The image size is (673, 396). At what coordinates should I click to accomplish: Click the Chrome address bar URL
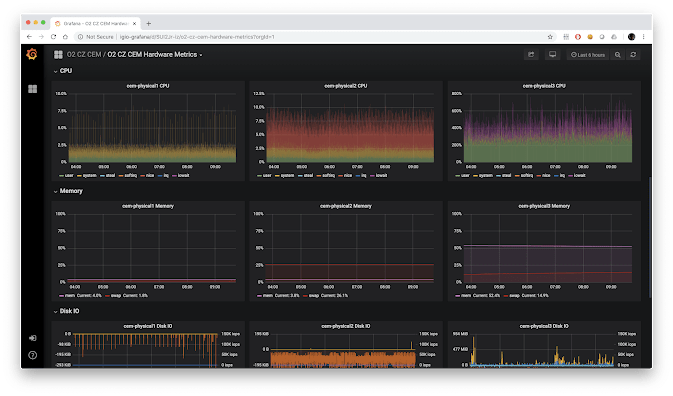click(x=197, y=37)
